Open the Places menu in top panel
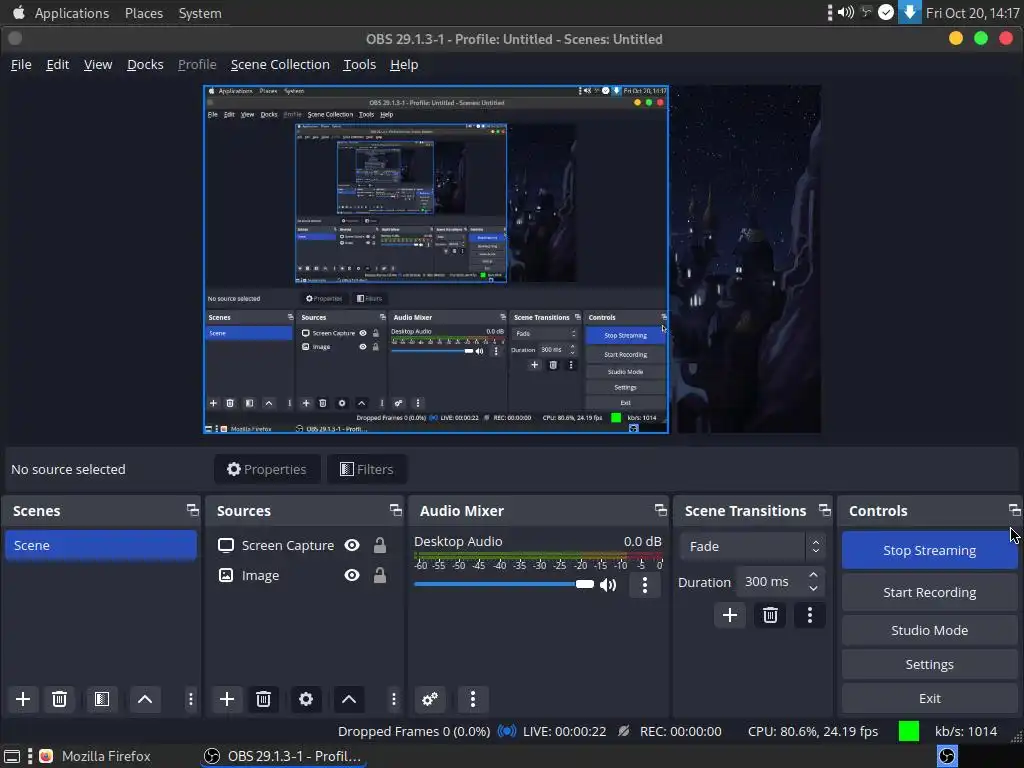 (x=144, y=13)
